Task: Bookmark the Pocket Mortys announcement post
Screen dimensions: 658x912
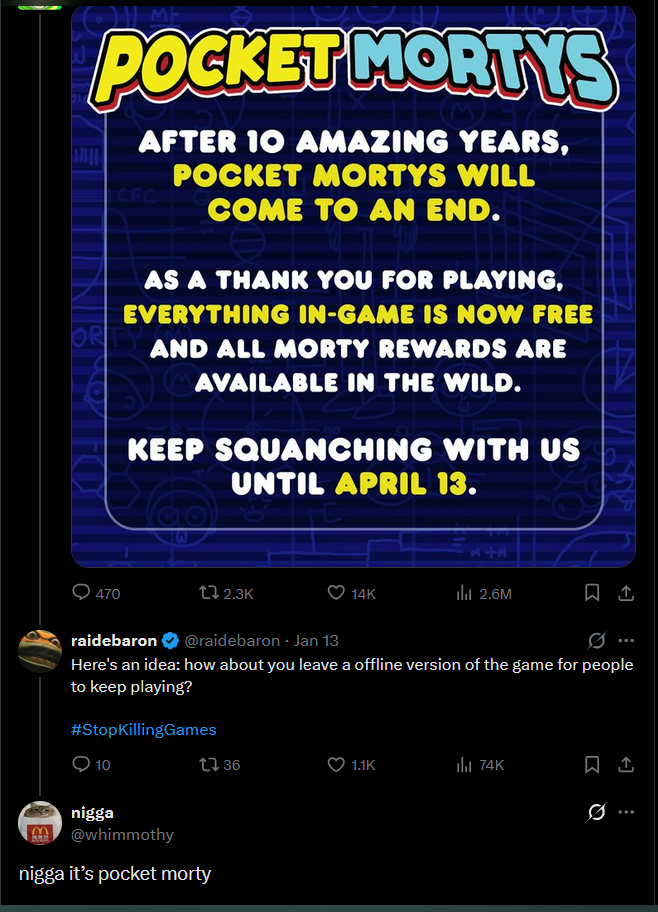Action: point(592,593)
